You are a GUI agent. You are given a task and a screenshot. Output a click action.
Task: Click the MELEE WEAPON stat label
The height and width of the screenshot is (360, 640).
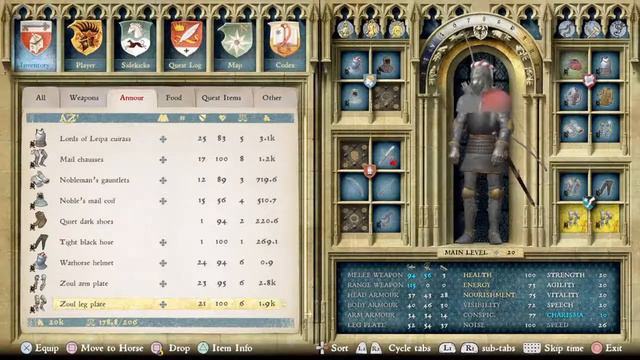(x=375, y=275)
